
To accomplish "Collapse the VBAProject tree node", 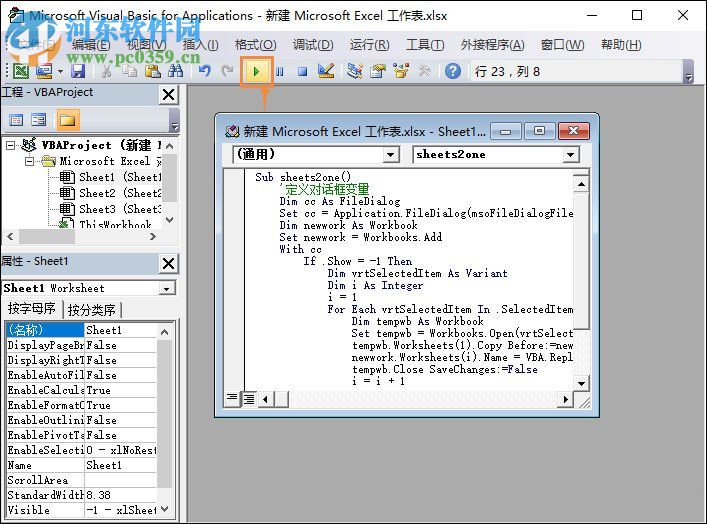I will click(x=11, y=145).
